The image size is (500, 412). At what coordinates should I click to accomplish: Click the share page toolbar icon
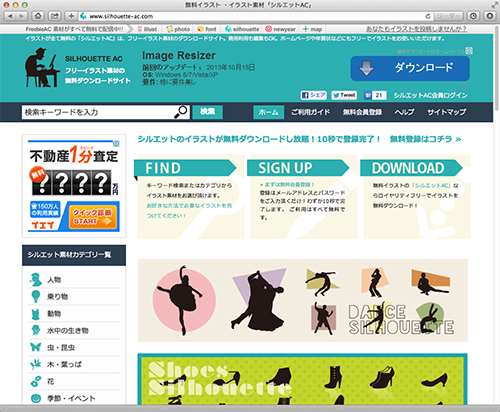click(55, 16)
